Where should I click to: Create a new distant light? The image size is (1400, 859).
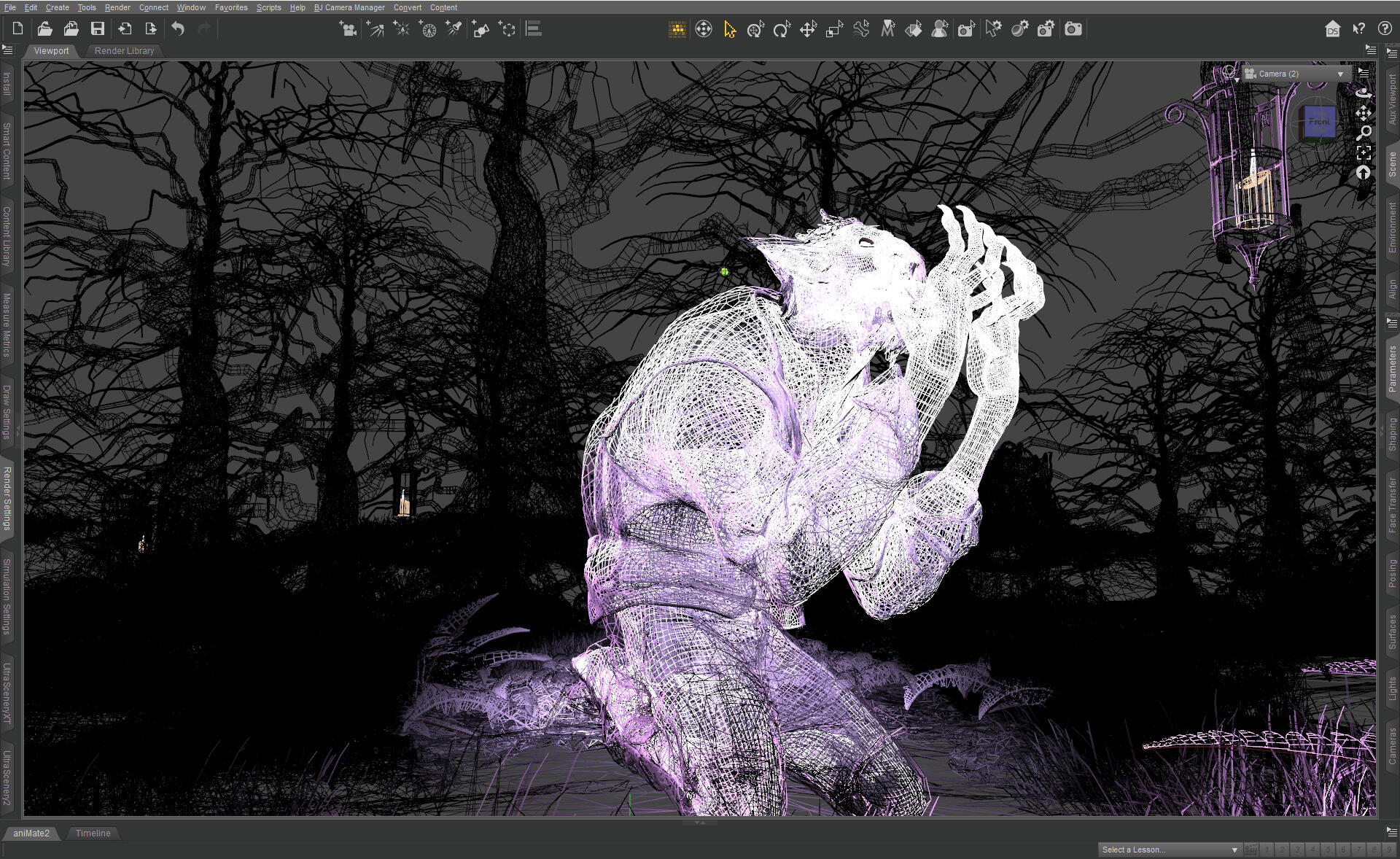[x=375, y=29]
